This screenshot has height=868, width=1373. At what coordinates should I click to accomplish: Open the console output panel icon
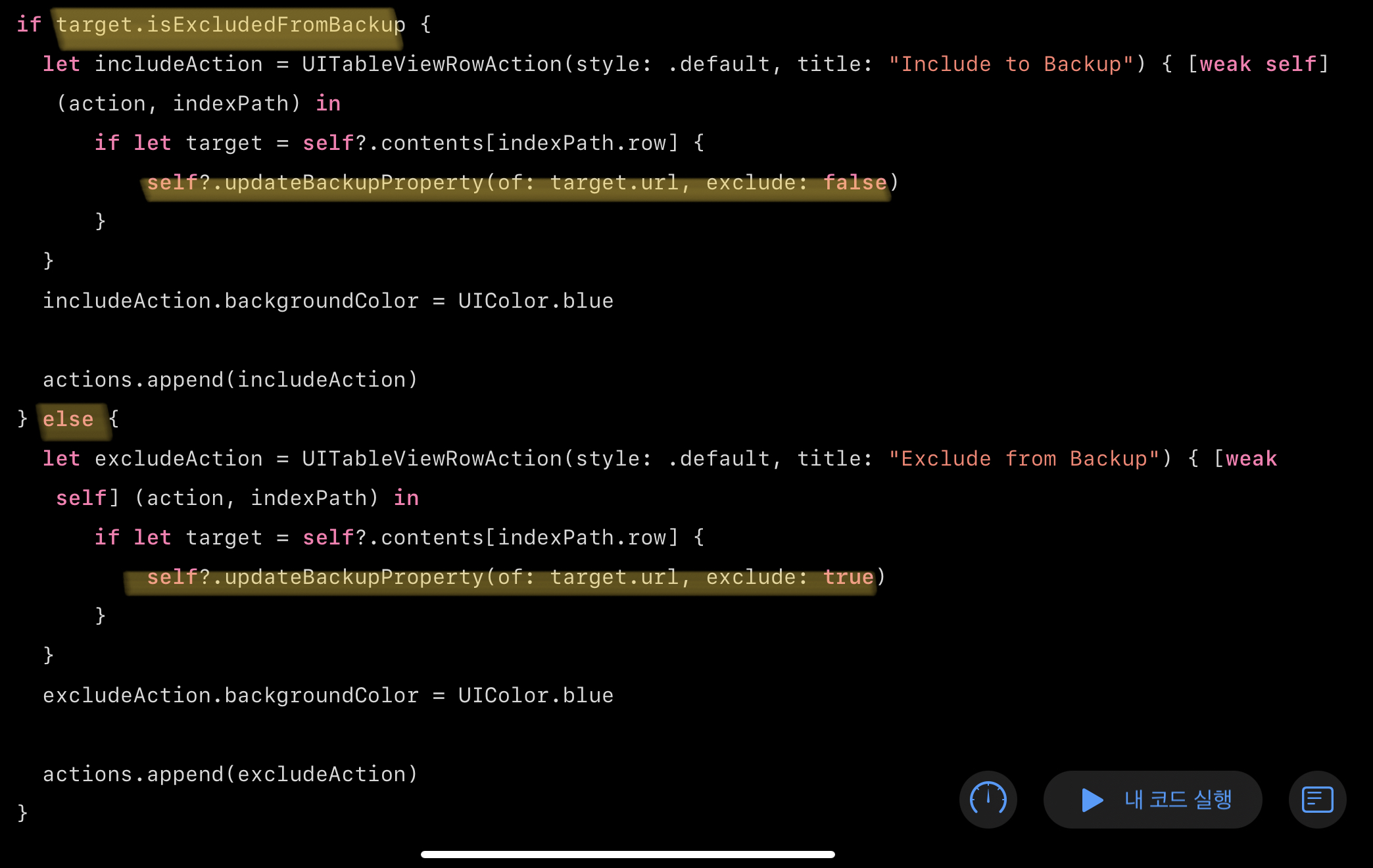click(1317, 799)
